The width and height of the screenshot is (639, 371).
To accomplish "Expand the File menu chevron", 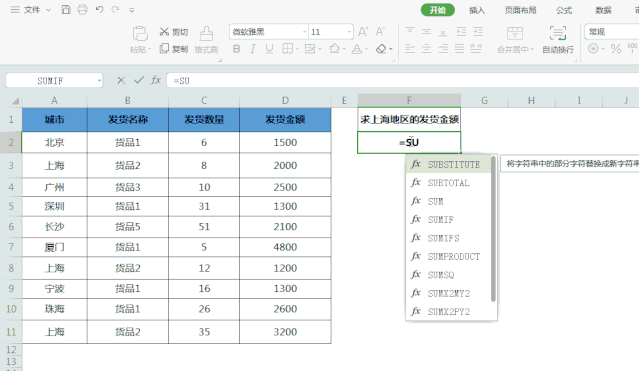I will pyautogui.click(x=48, y=10).
